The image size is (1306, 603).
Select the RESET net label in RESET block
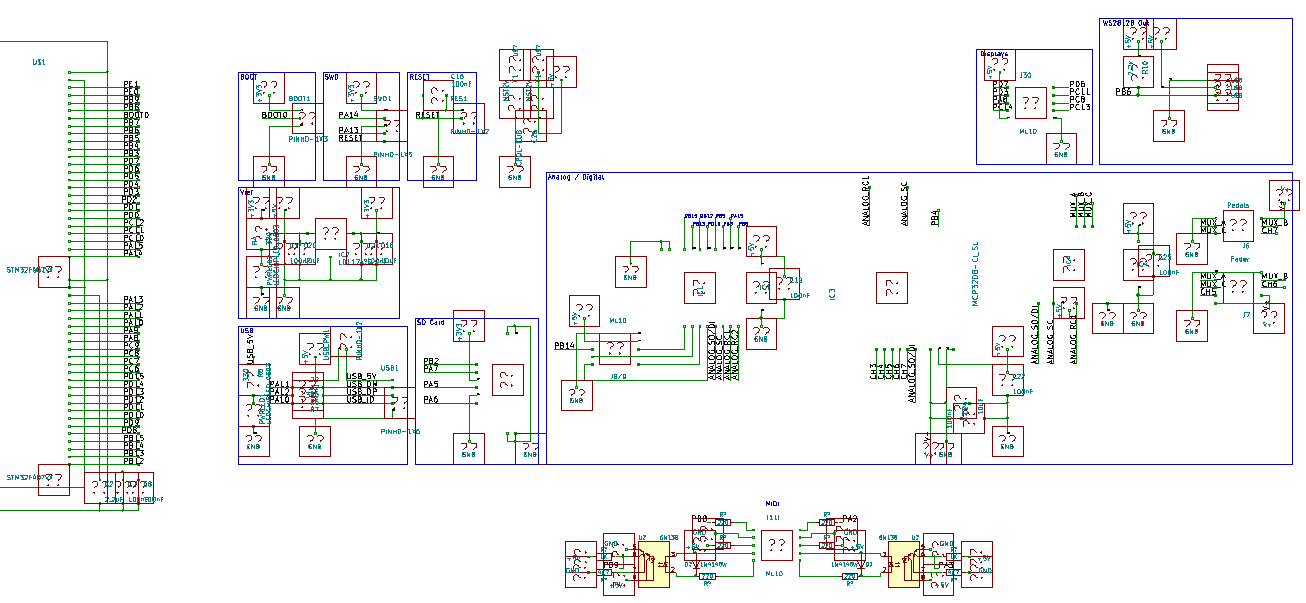click(x=427, y=116)
